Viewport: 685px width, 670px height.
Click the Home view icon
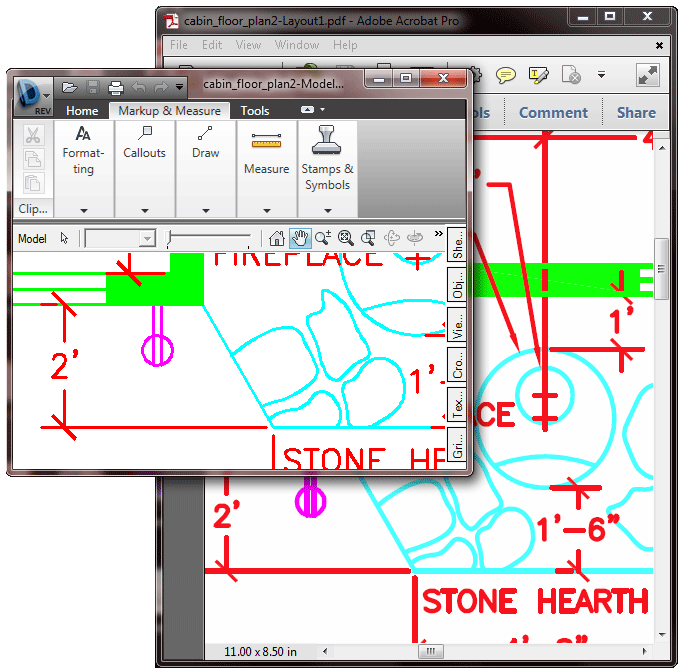click(277, 238)
